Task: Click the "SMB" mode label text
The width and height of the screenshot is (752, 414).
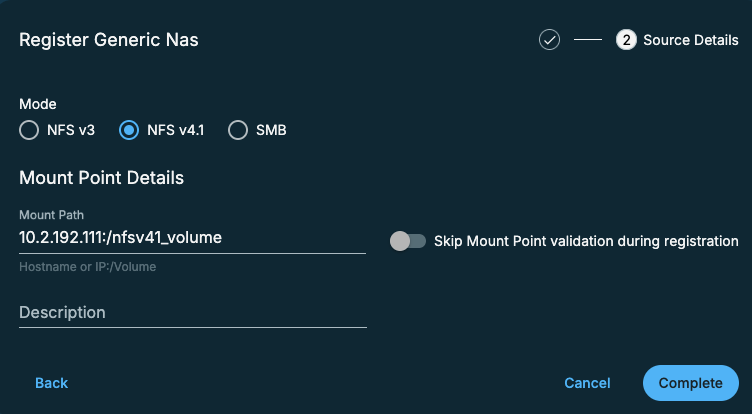Action: coord(271,130)
